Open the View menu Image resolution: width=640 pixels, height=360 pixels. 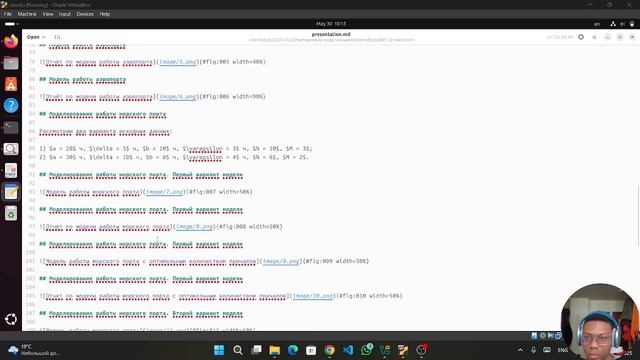48,14
